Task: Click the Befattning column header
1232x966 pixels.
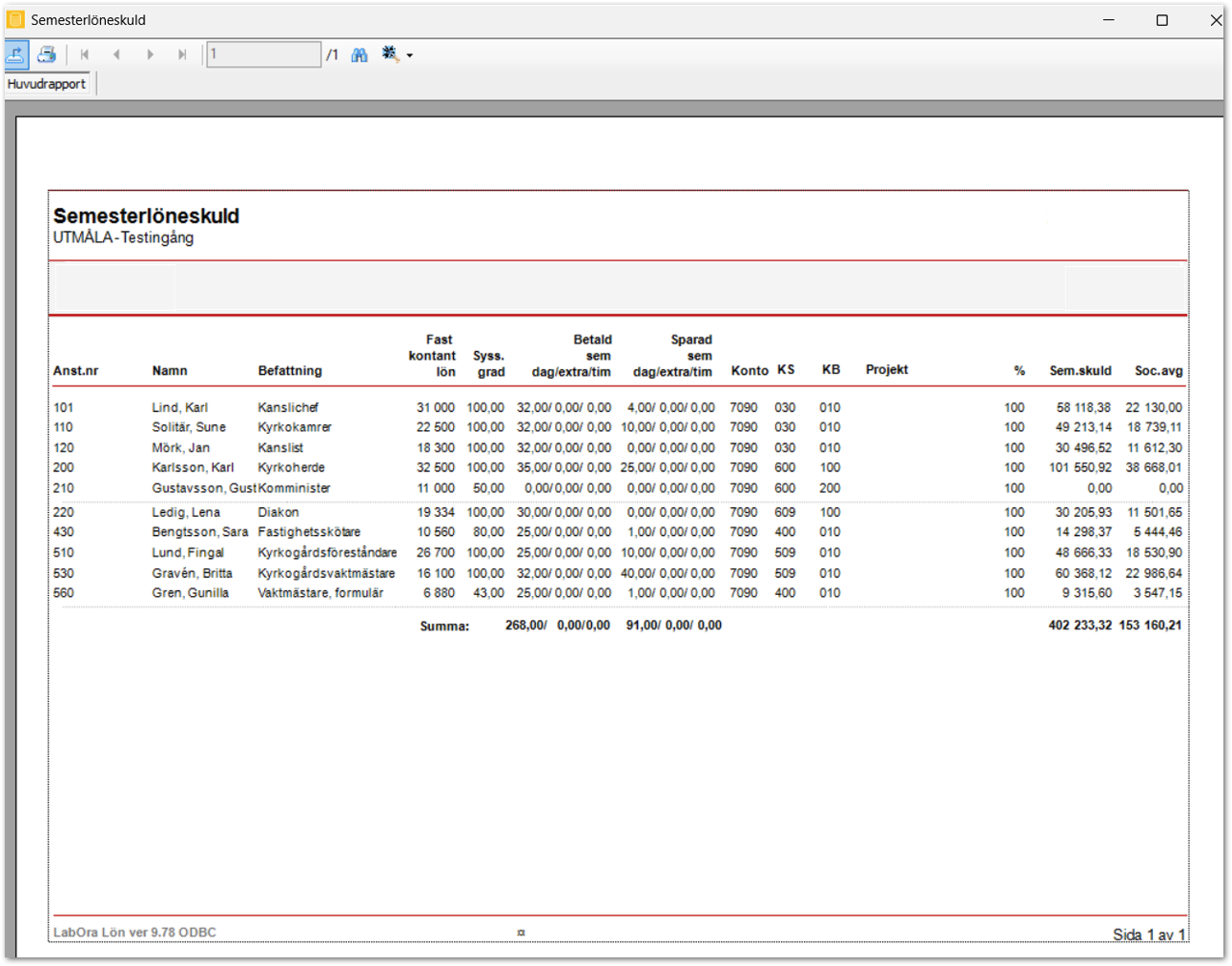Action: (290, 371)
